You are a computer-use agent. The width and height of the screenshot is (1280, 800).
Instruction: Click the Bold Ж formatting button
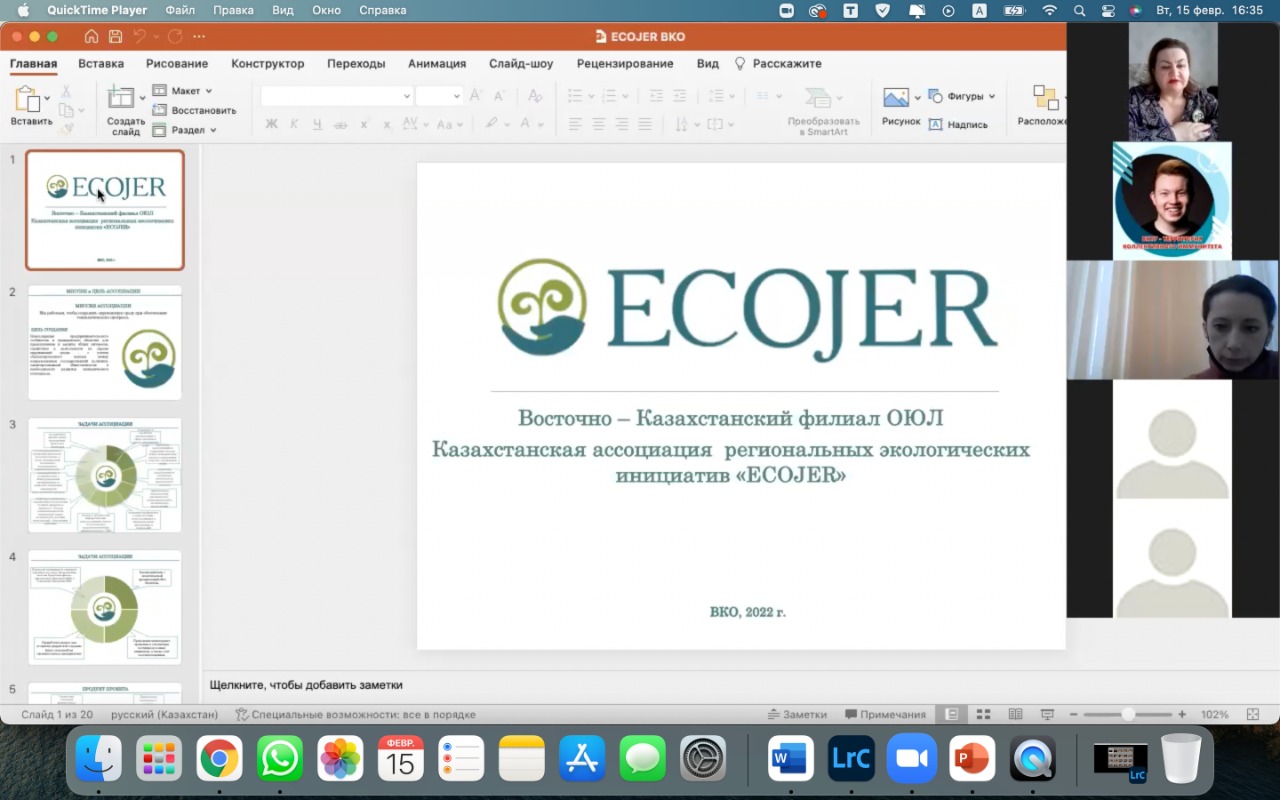click(x=271, y=124)
